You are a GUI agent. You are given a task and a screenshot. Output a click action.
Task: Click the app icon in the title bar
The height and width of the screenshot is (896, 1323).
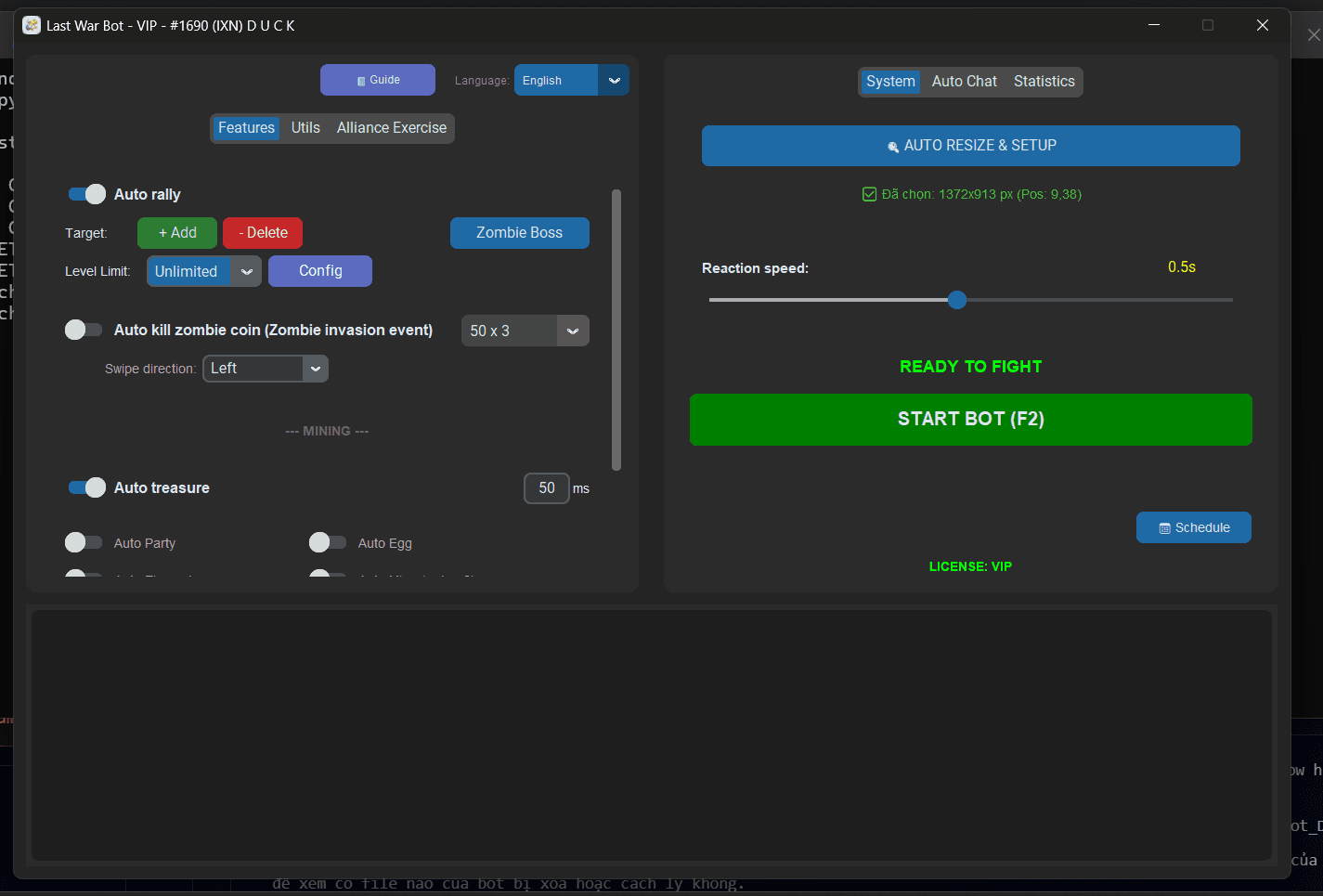click(x=32, y=25)
